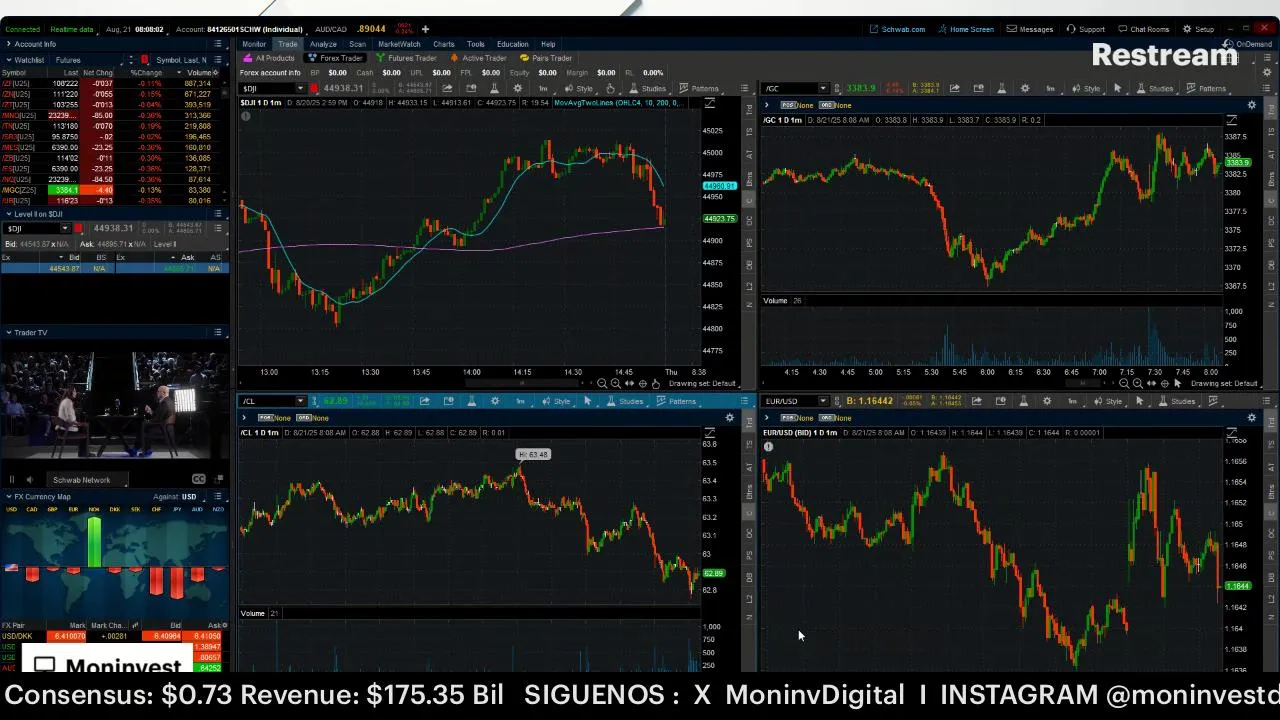The height and width of the screenshot is (720, 1280).
Task: Open the Monitor tab
Action: coord(254,44)
